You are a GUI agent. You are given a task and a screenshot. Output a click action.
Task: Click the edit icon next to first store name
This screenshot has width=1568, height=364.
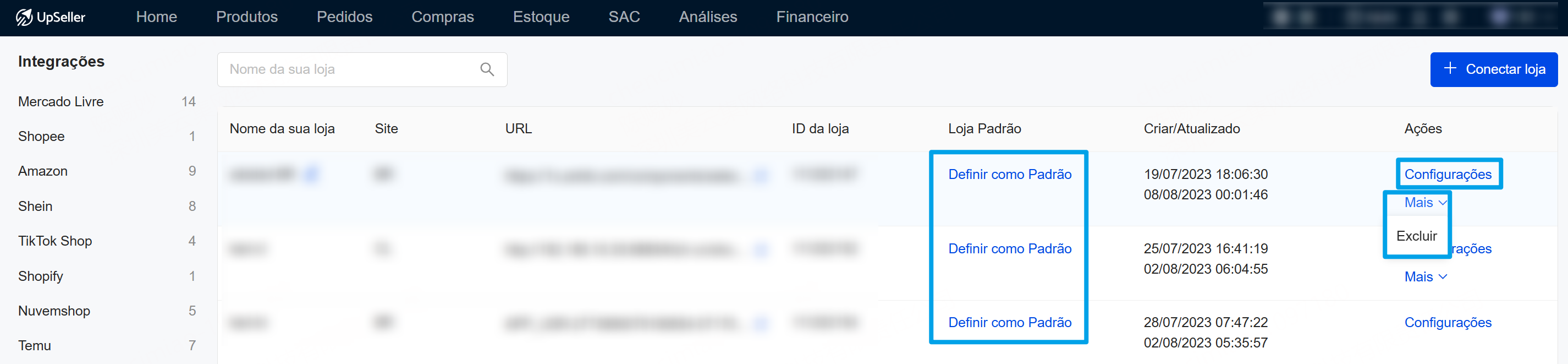311,175
